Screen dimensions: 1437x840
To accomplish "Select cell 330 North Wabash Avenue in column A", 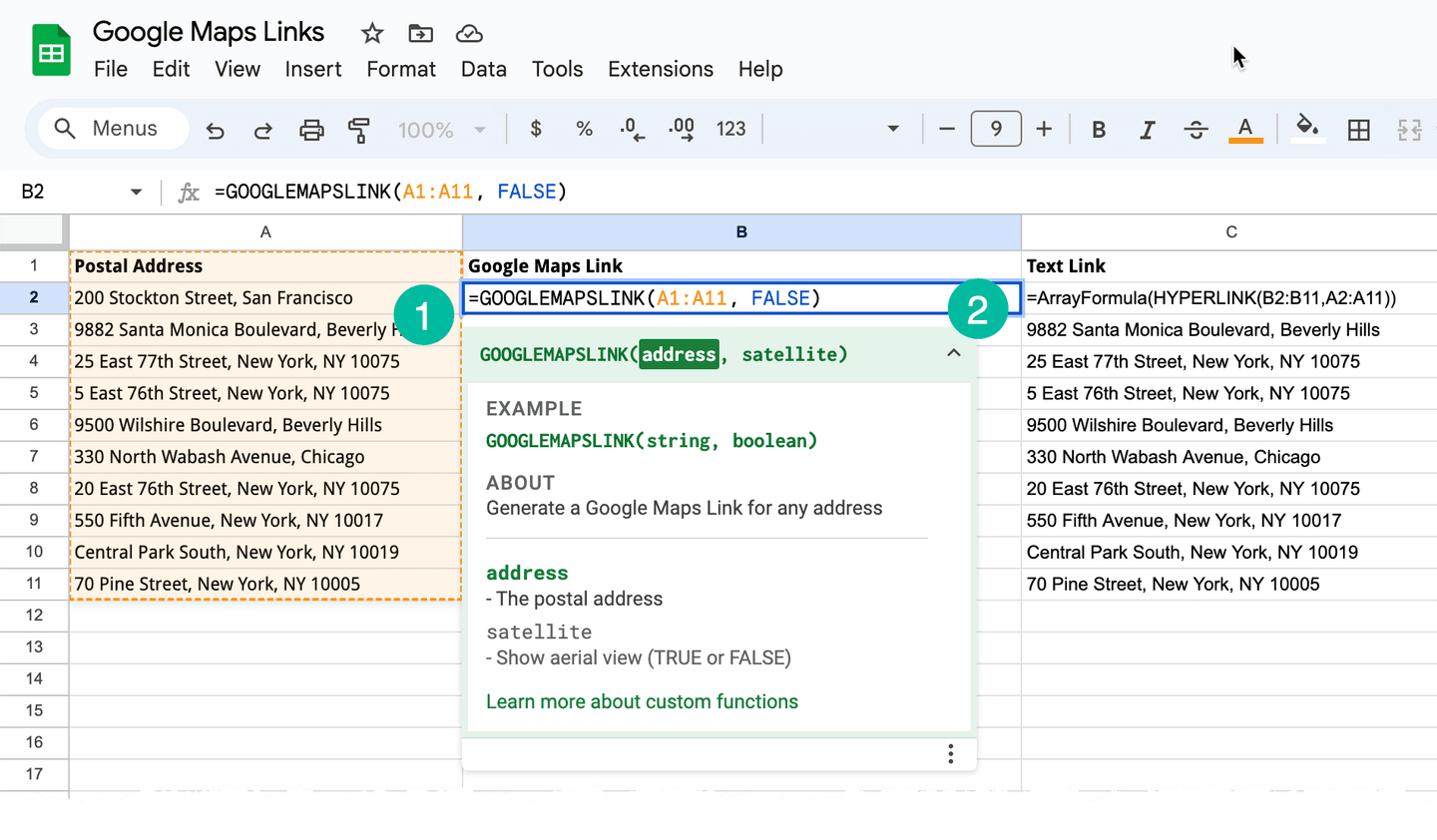I will click(265, 457).
